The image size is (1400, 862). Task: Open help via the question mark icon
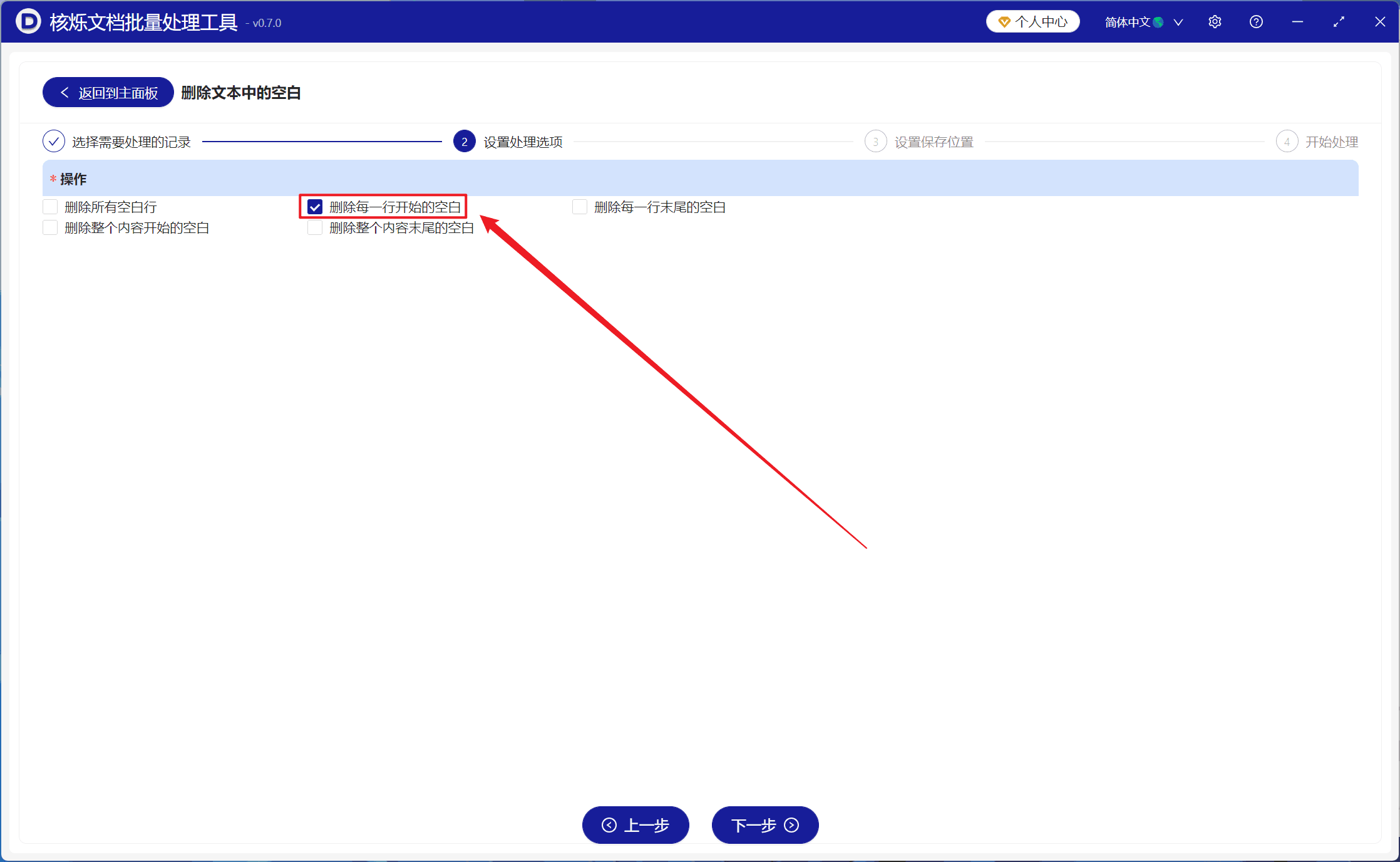coord(1256,22)
